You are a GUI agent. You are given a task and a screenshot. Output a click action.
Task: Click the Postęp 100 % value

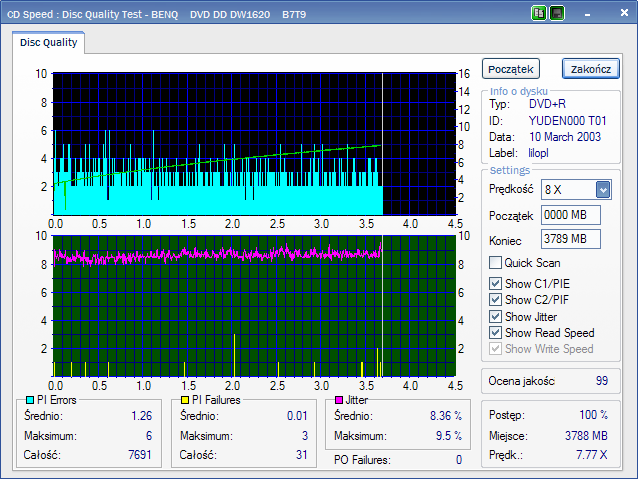click(593, 415)
